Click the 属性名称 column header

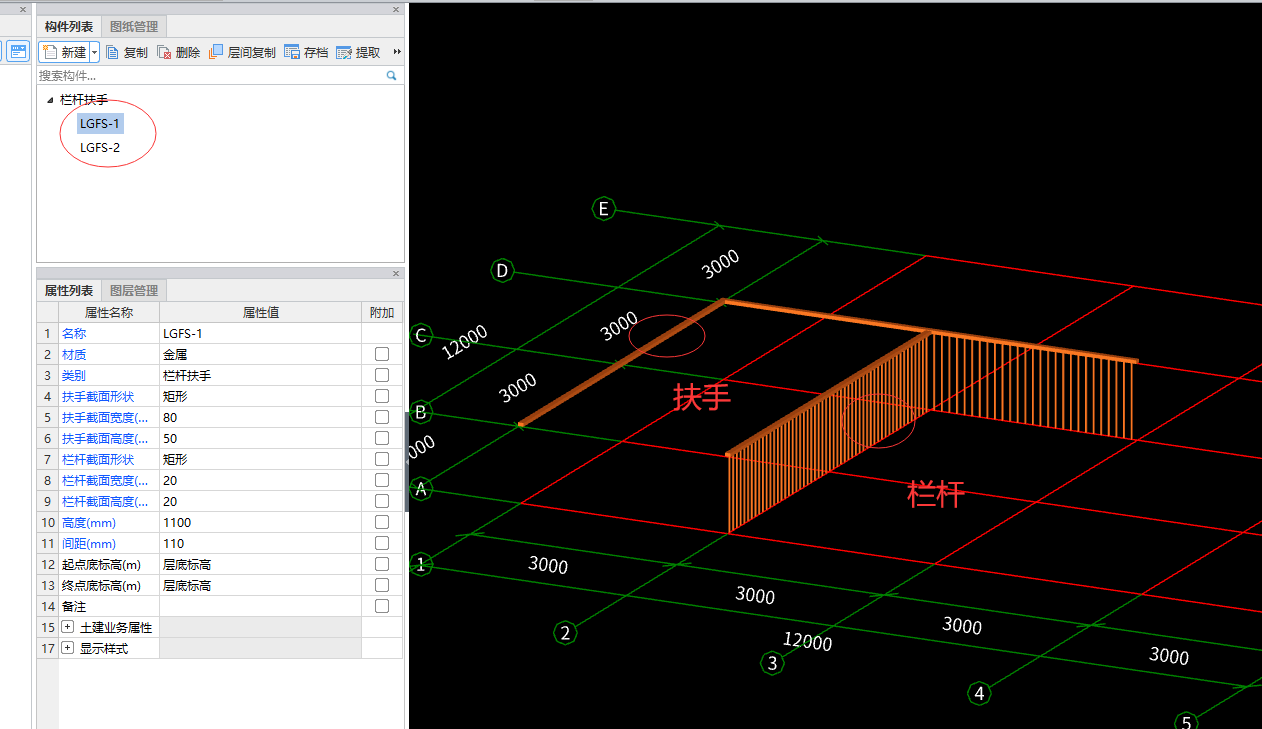tap(109, 312)
